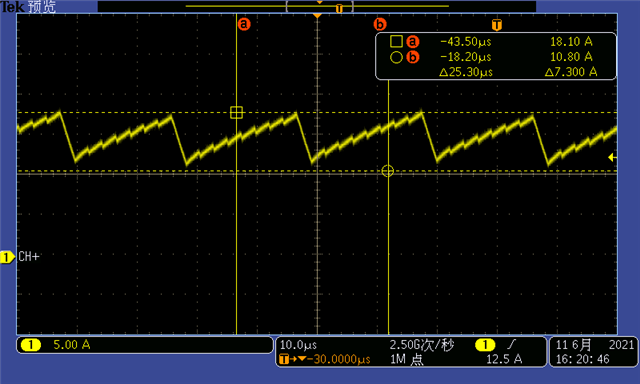Click the 2.50G sample rate readout

pos(422,345)
